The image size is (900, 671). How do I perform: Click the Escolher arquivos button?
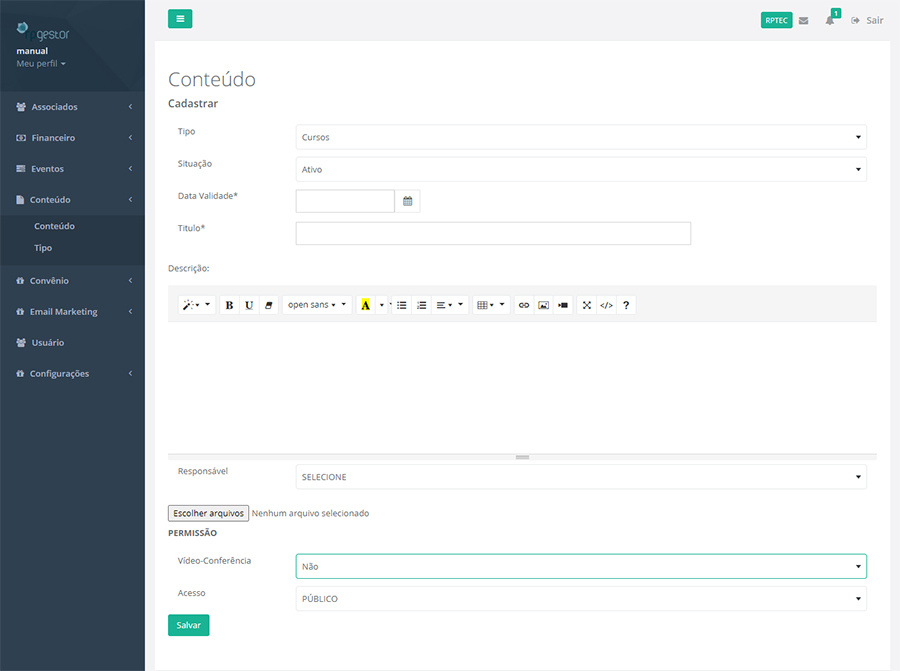208,513
